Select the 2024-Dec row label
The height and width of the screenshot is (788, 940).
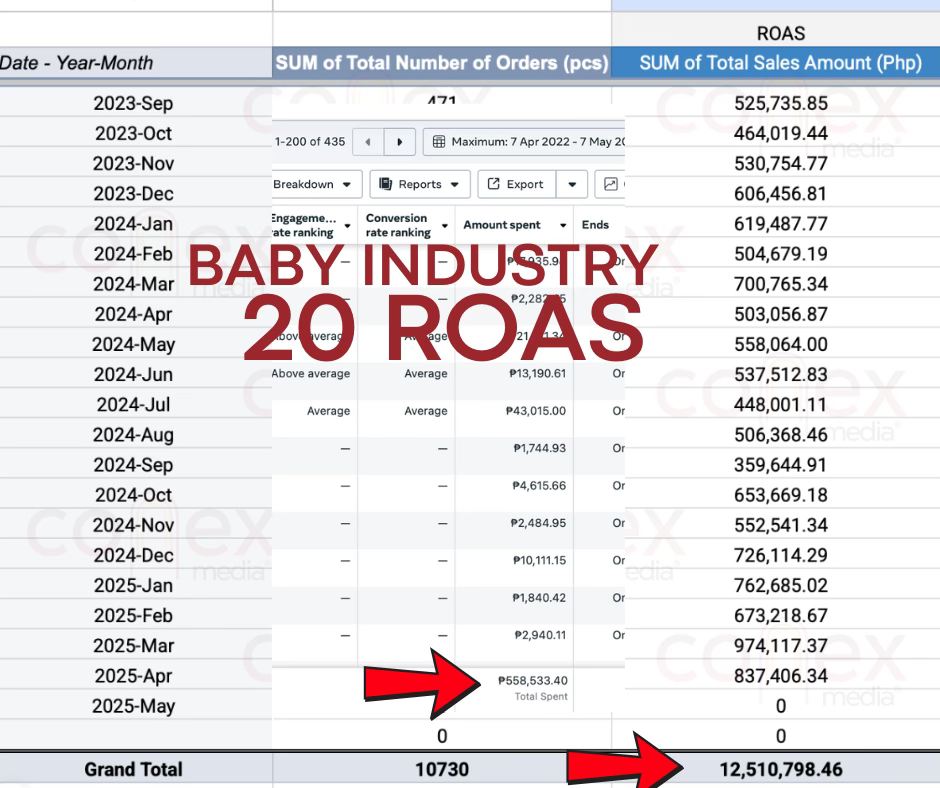coord(133,555)
